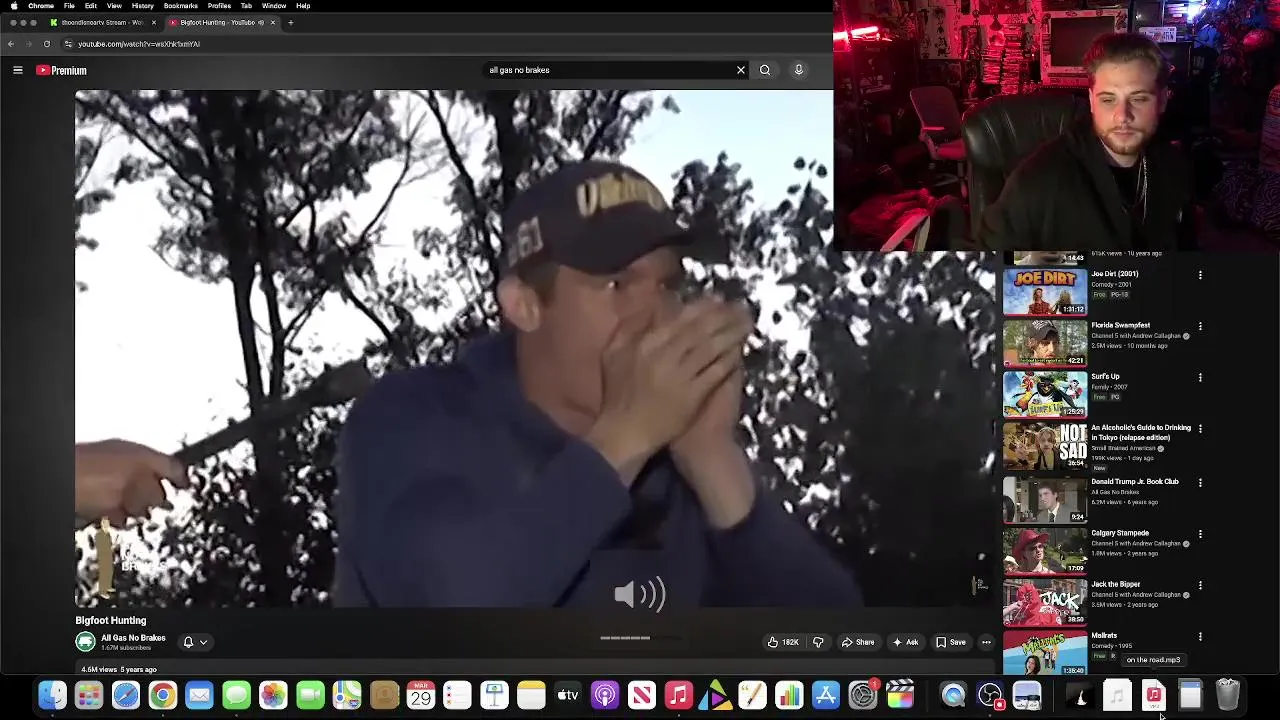Image resolution: width=1280 pixels, height=720 pixels.
Task: Open App Store from the Dock
Action: point(826,694)
